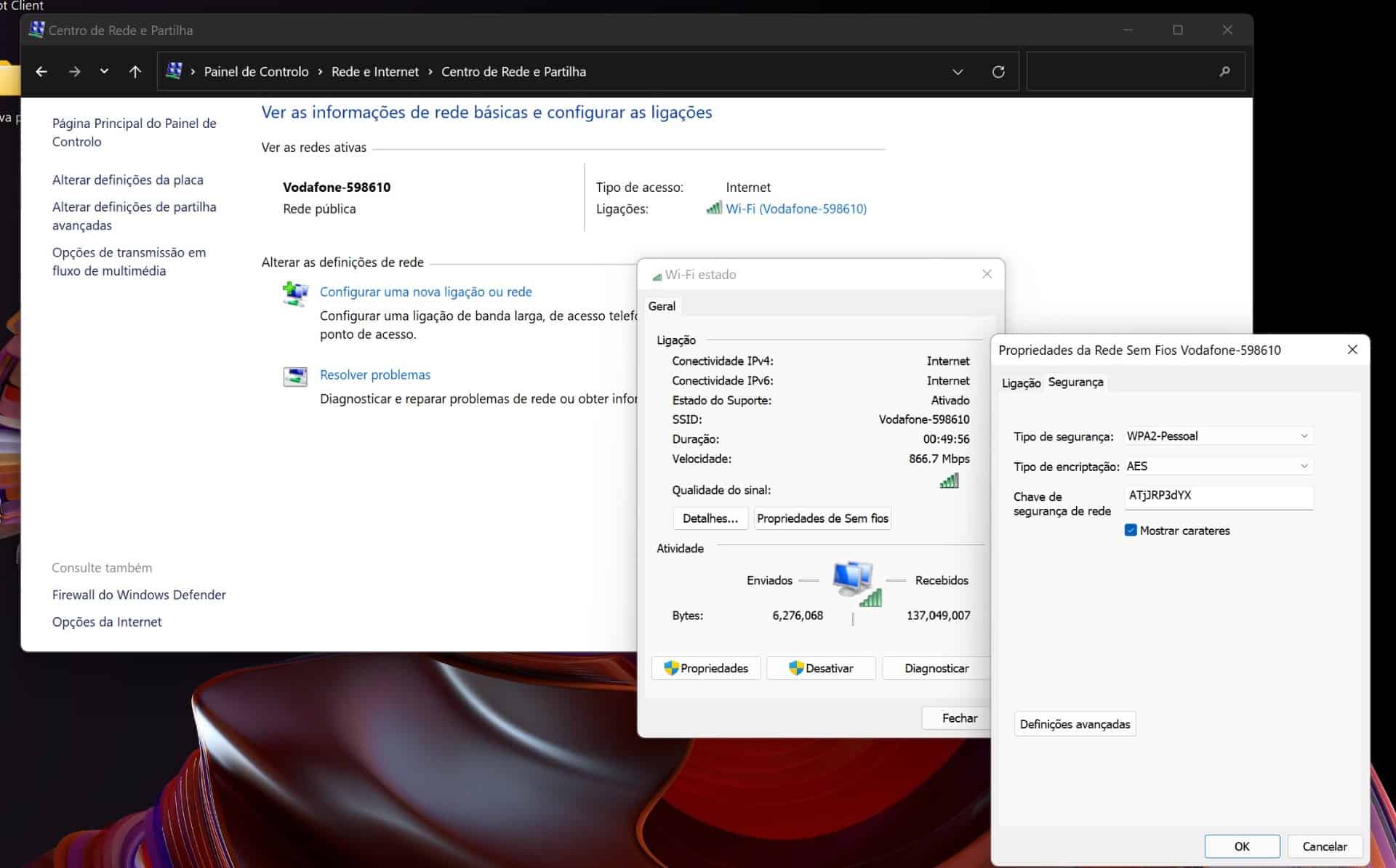Screen dimensions: 1396x868
Task: Uncheck Mostrar carateres checkbox
Action: point(1131,530)
